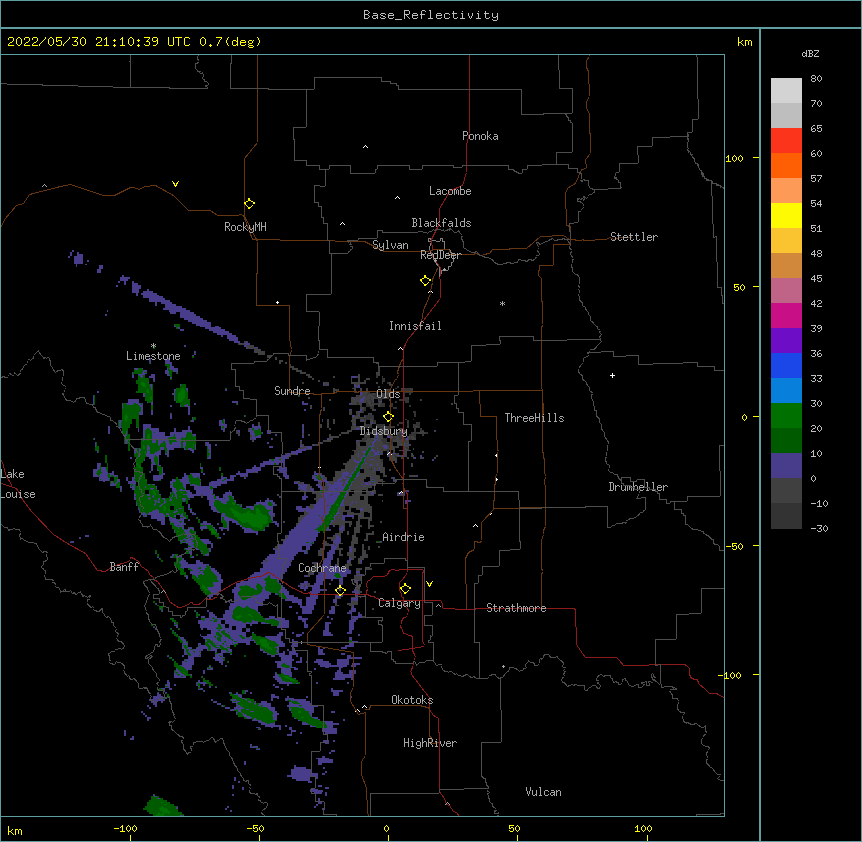Screen dimensions: 862x842
Task: Click the white asterisk marker above Limestone
Action: pos(153,346)
